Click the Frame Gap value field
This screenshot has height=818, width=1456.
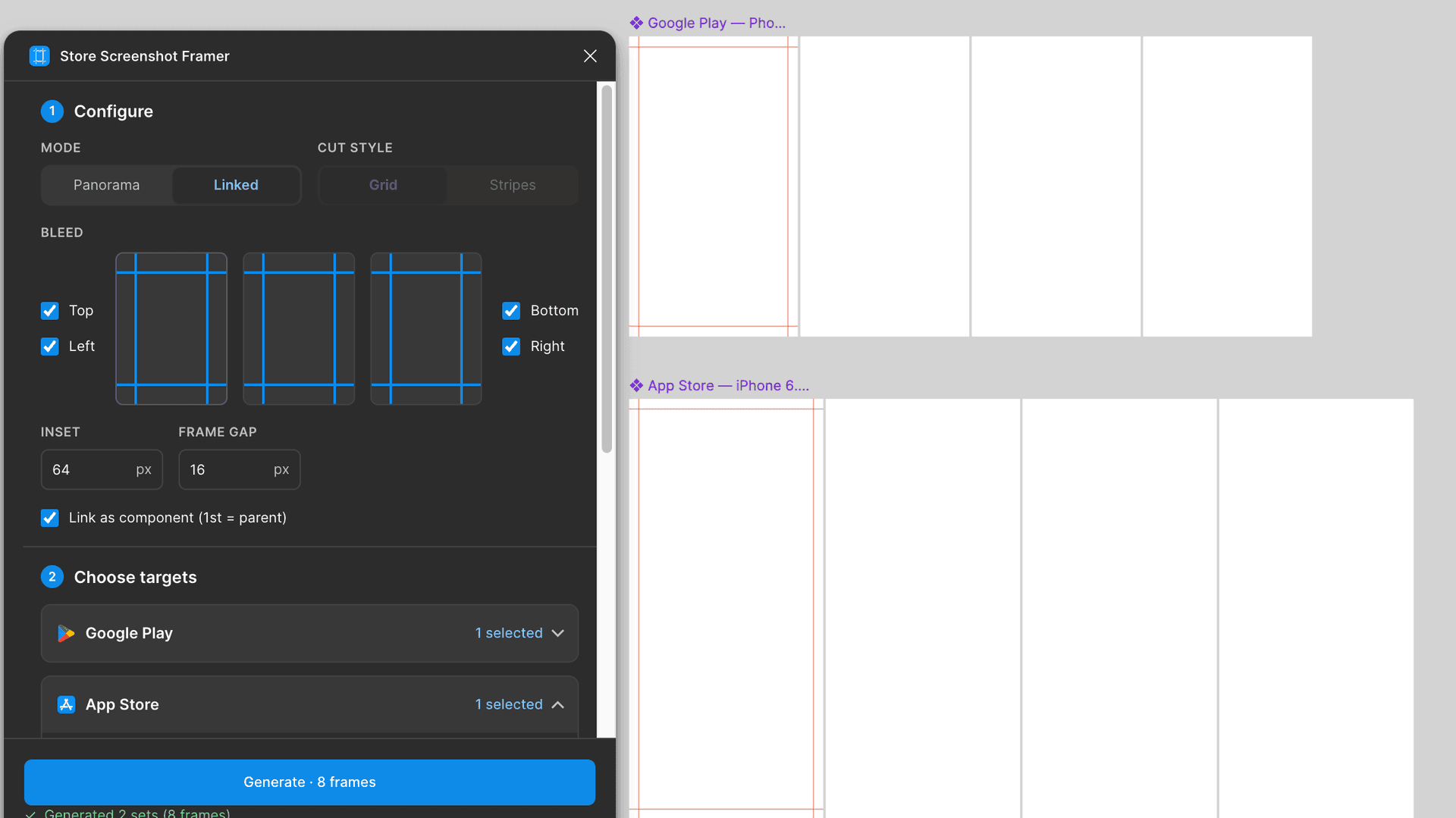[x=240, y=469]
